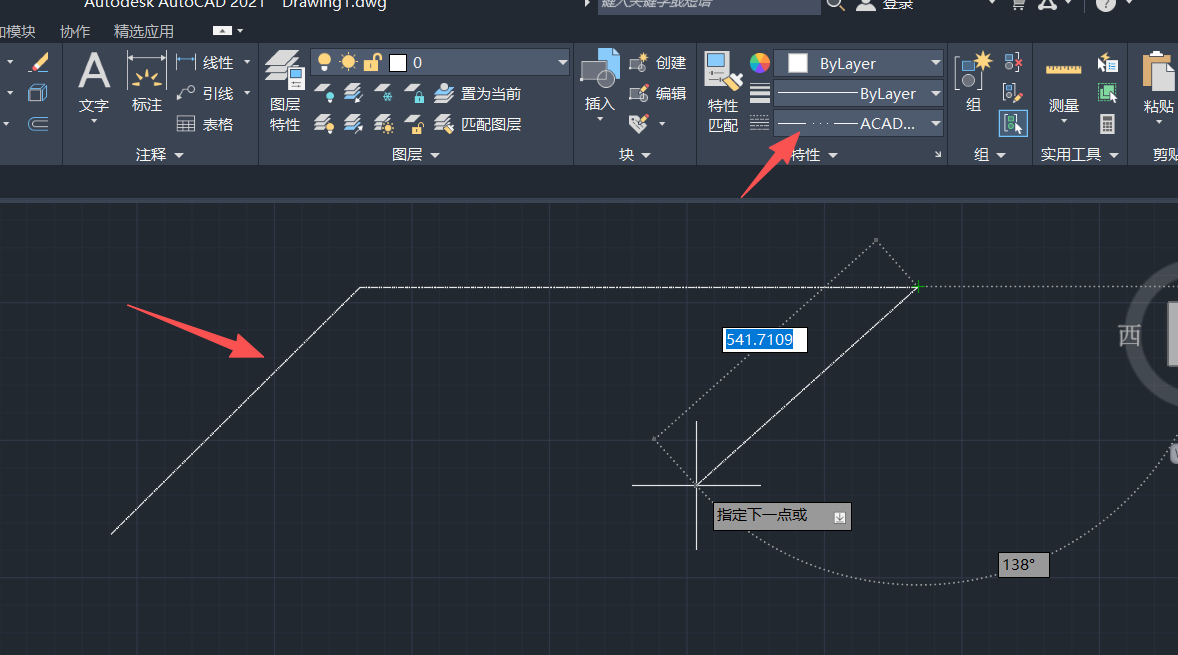This screenshot has width=1178, height=655.
Task: Open the quick calculator icon
Action: click(x=1107, y=124)
